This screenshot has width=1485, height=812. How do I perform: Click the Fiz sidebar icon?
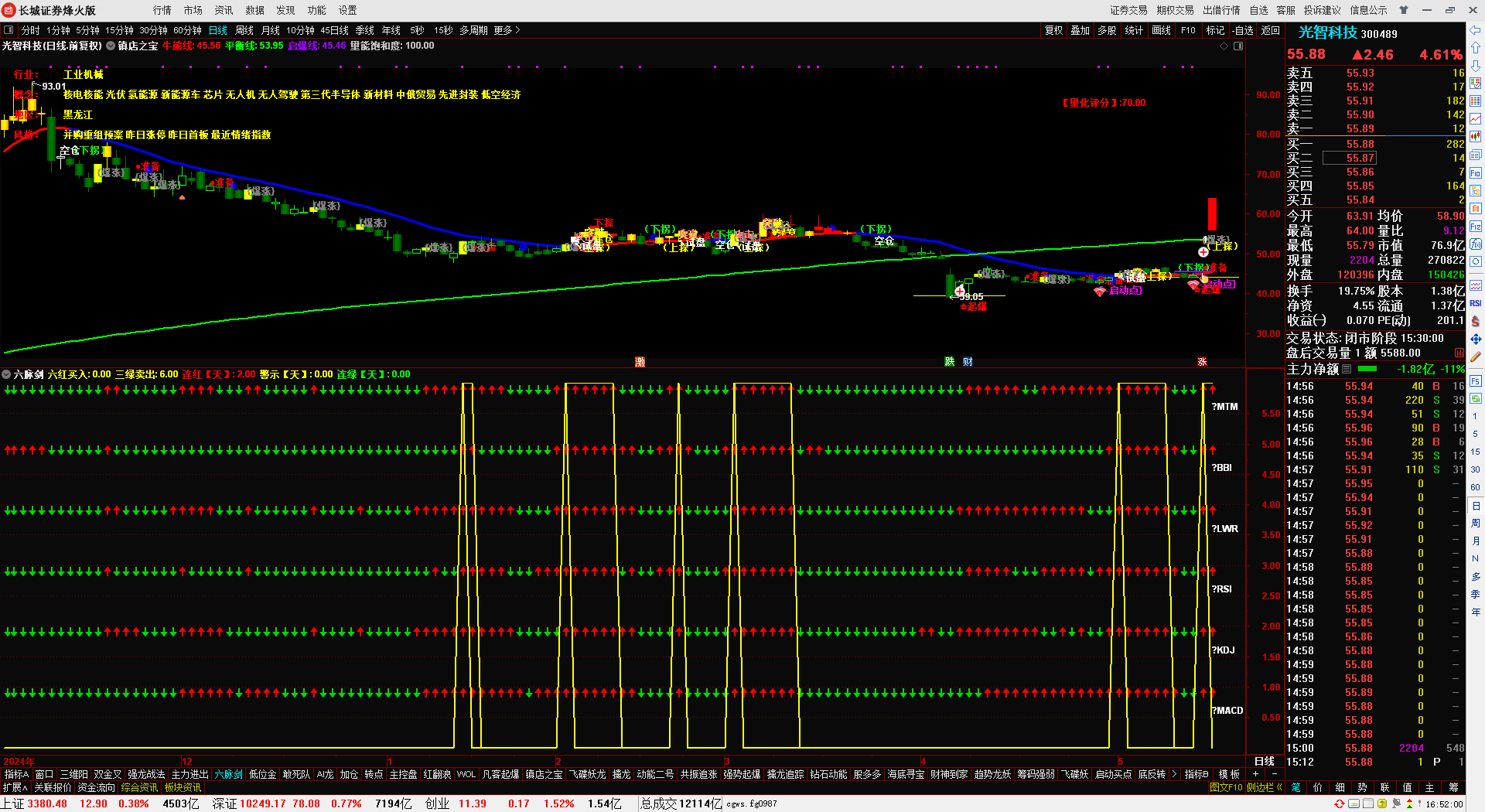(1476, 227)
